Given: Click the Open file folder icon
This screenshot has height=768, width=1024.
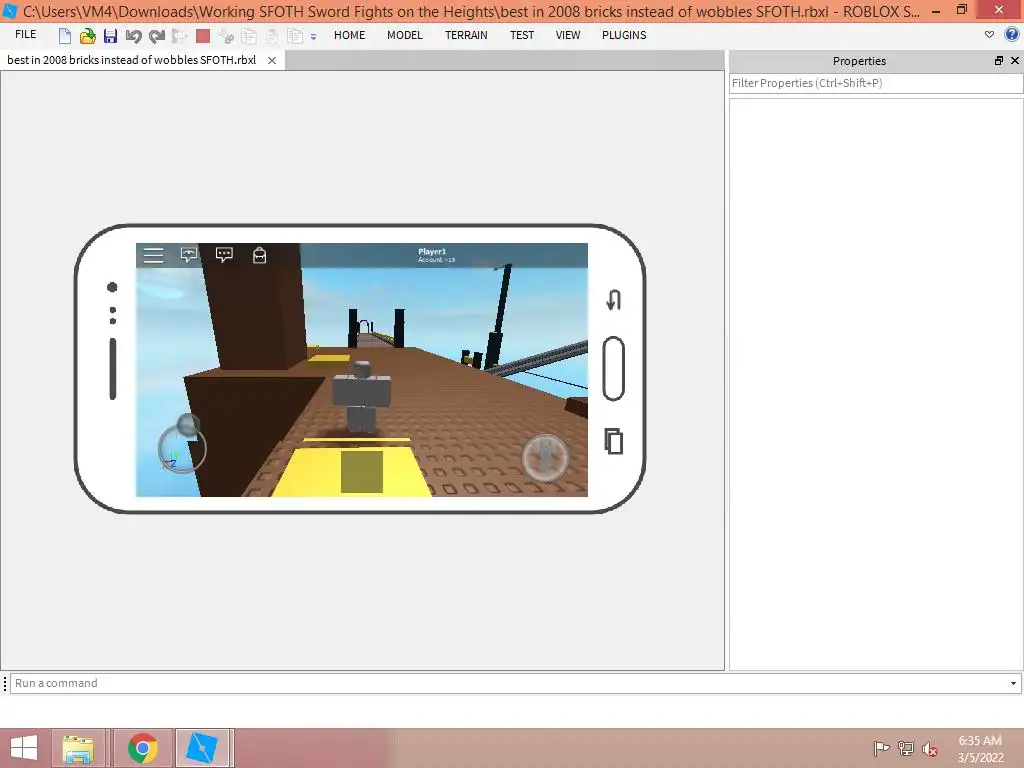Looking at the screenshot, I should (88, 36).
